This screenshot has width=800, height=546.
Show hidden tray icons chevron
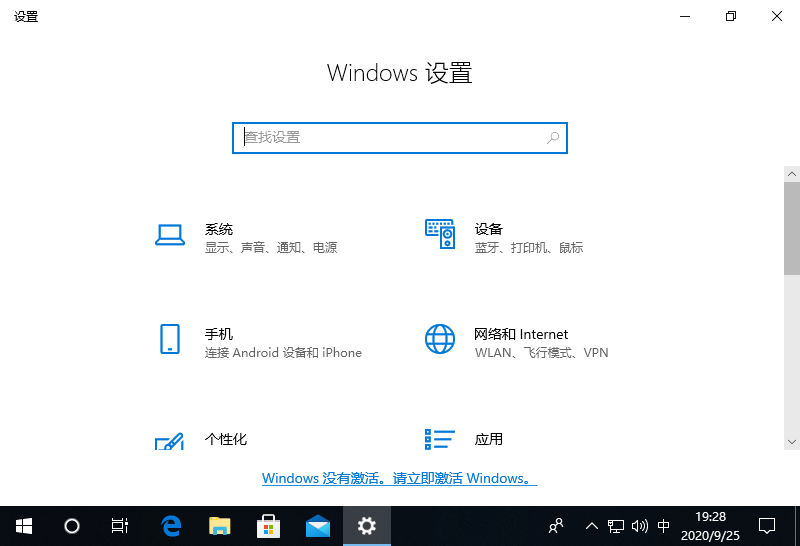591,526
